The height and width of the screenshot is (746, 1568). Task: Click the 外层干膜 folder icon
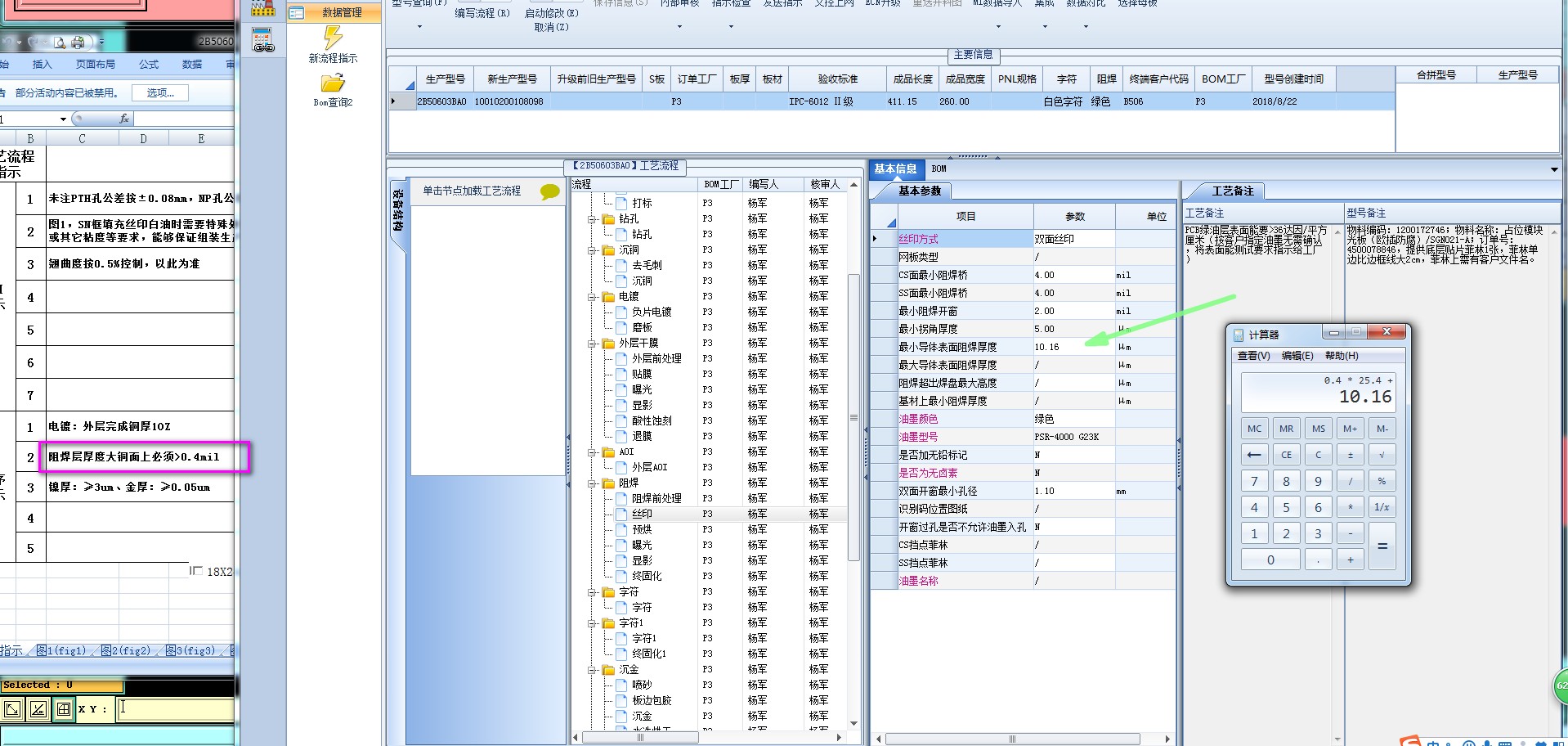coord(608,344)
